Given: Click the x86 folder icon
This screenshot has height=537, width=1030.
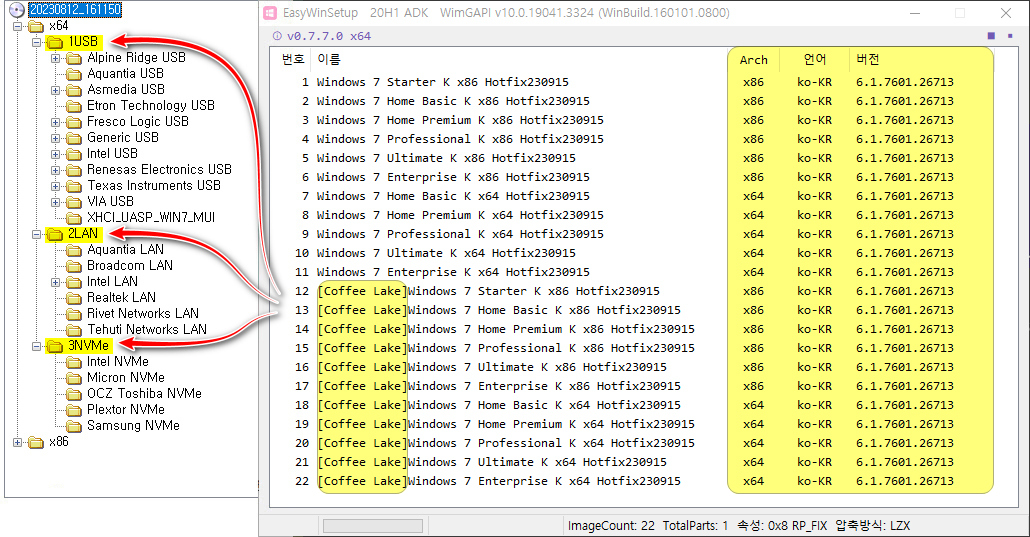Looking at the screenshot, I should point(35,442).
